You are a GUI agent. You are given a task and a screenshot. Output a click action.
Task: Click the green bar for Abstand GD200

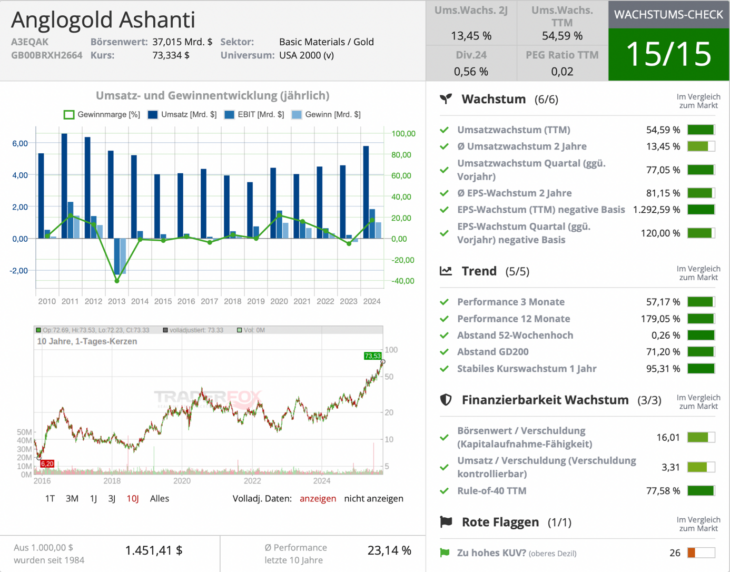[x=700, y=352]
